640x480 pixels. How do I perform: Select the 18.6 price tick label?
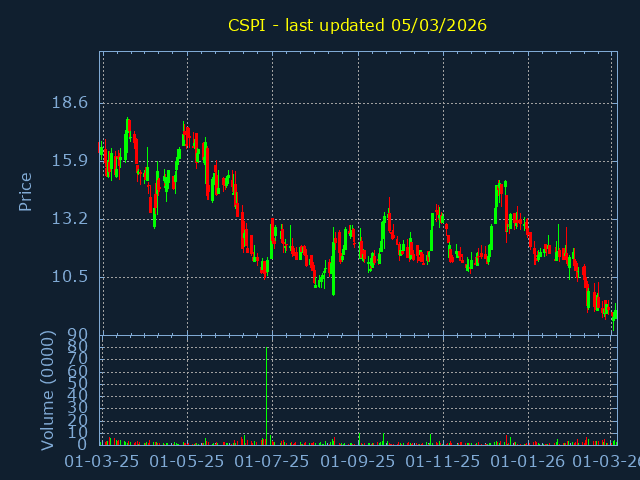click(x=69, y=103)
